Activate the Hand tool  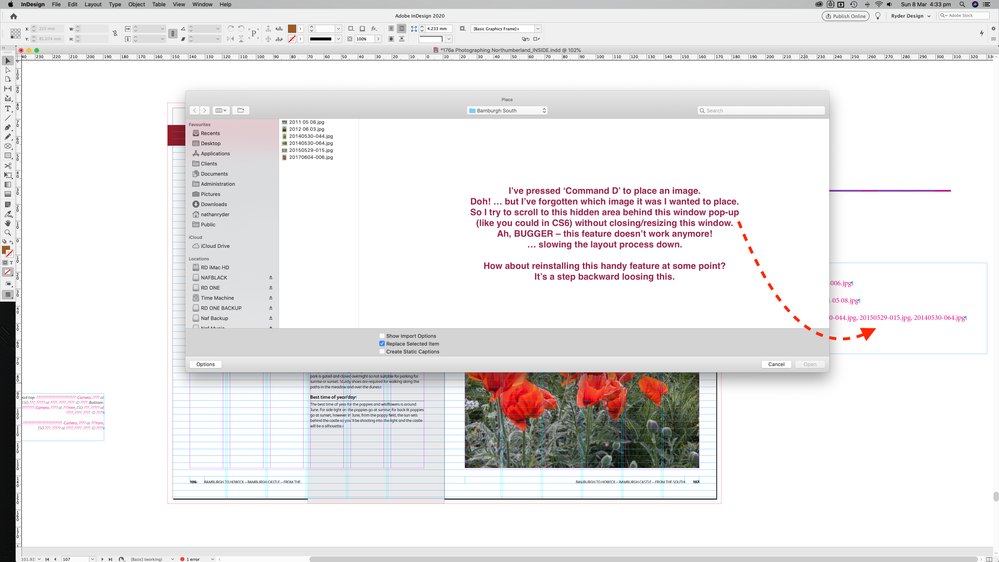click(x=8, y=224)
